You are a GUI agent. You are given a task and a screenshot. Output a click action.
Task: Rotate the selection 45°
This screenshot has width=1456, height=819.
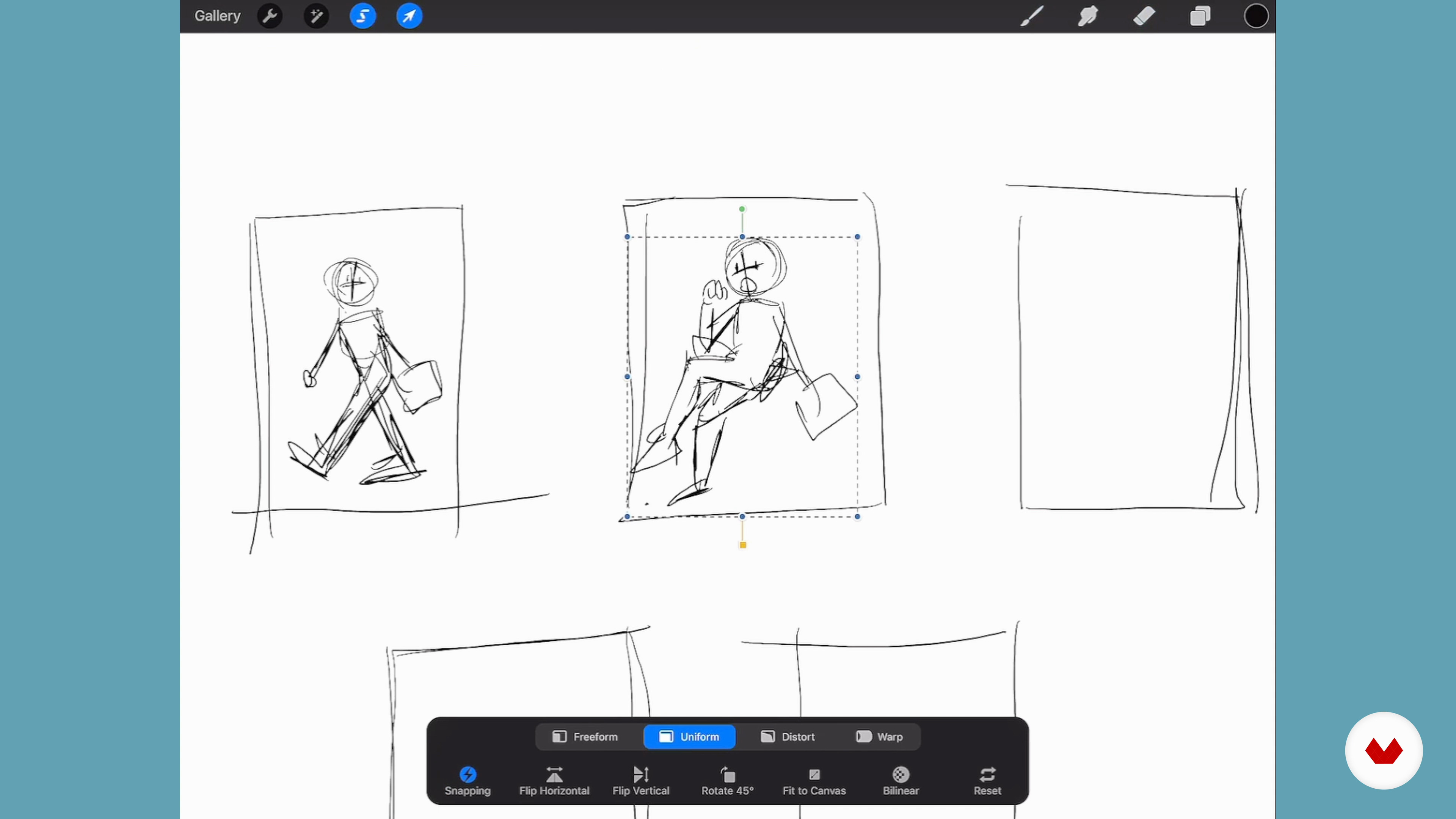(x=728, y=781)
